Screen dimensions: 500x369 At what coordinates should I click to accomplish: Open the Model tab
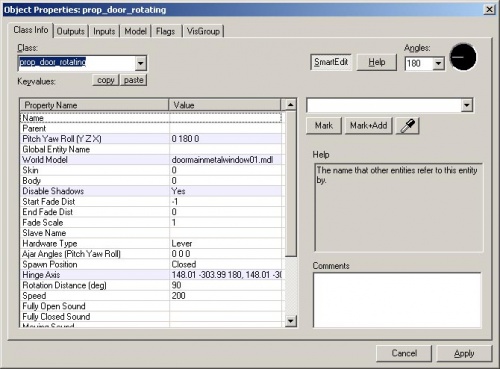coord(135,31)
